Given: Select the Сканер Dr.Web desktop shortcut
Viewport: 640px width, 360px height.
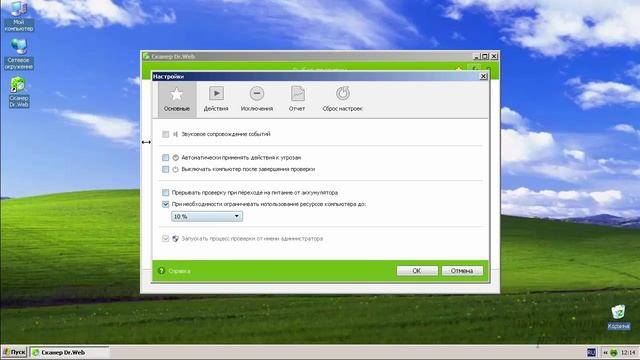Looking at the screenshot, I should pos(19,92).
